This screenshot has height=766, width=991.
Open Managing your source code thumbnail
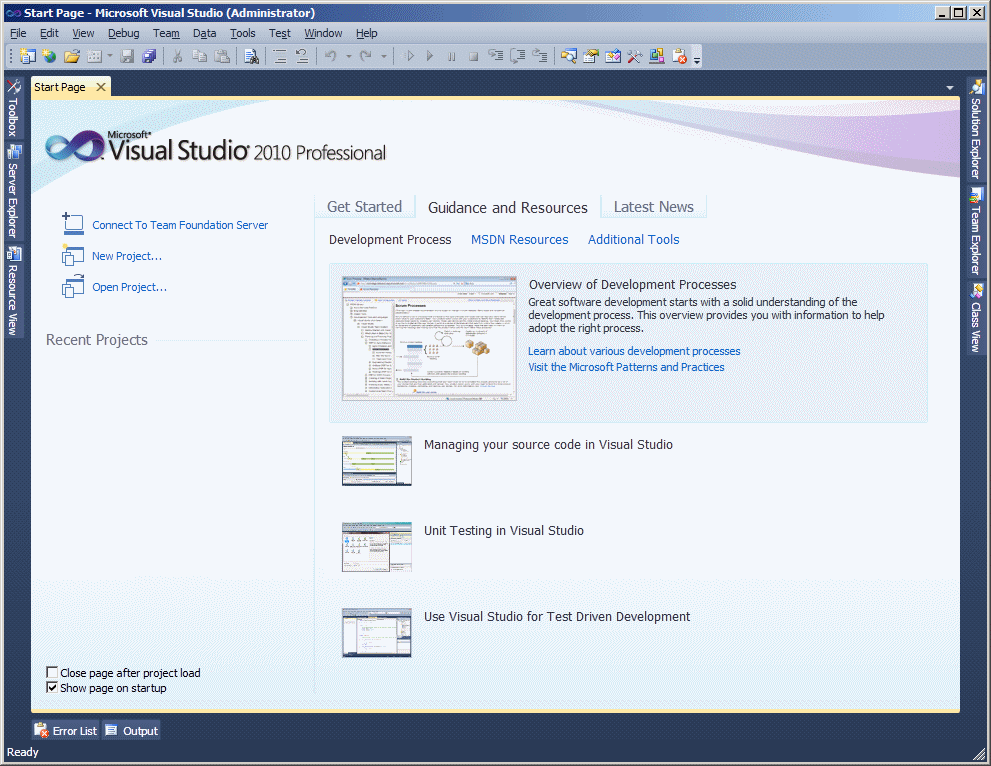point(377,461)
